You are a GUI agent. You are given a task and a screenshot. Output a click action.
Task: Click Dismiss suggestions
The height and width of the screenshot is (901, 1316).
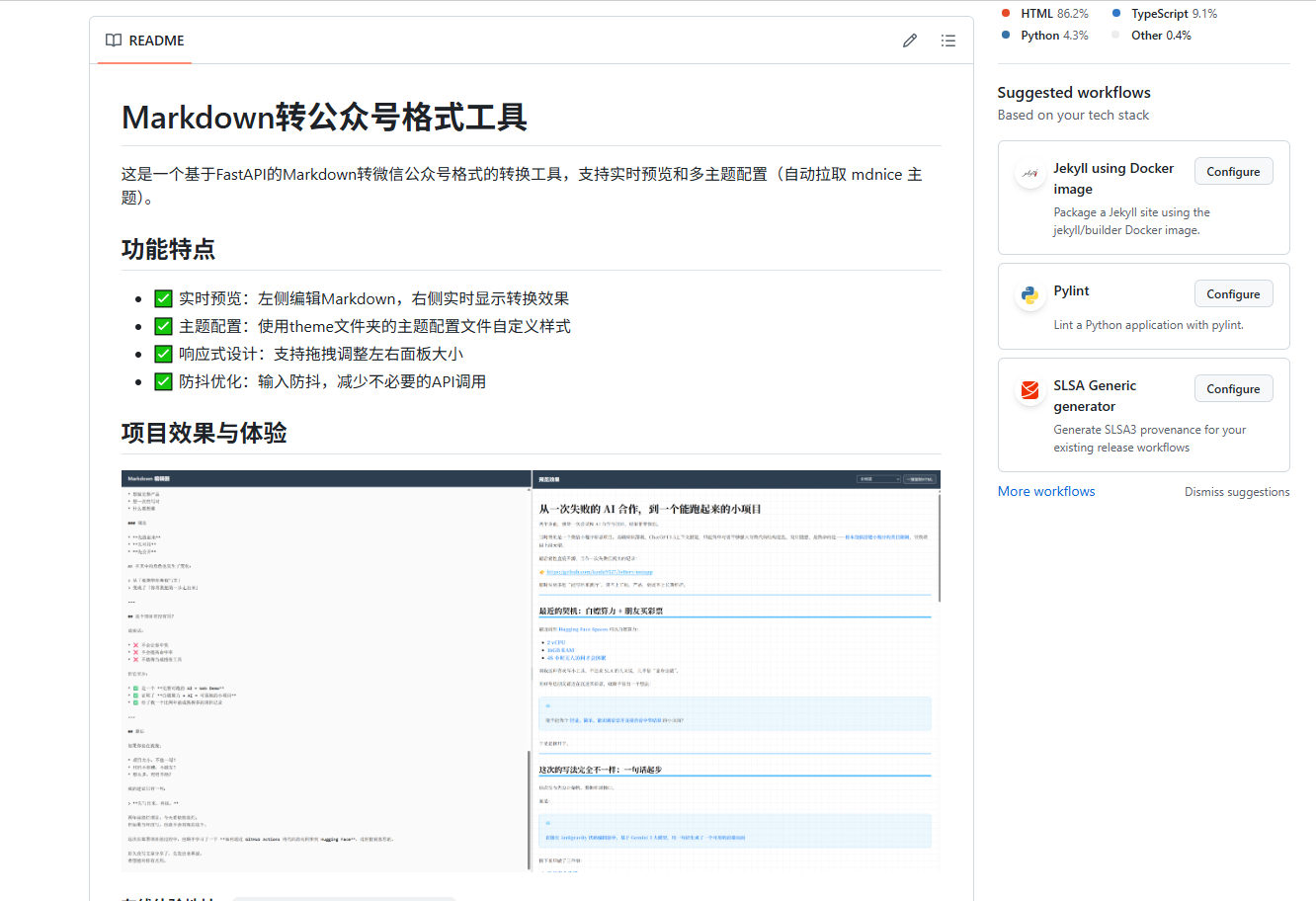[x=1236, y=492]
